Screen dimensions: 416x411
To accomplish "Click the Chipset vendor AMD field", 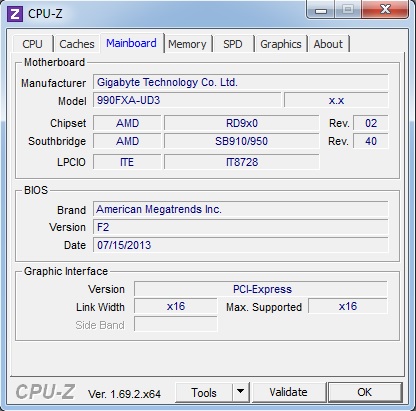I will pyautogui.click(x=127, y=123).
